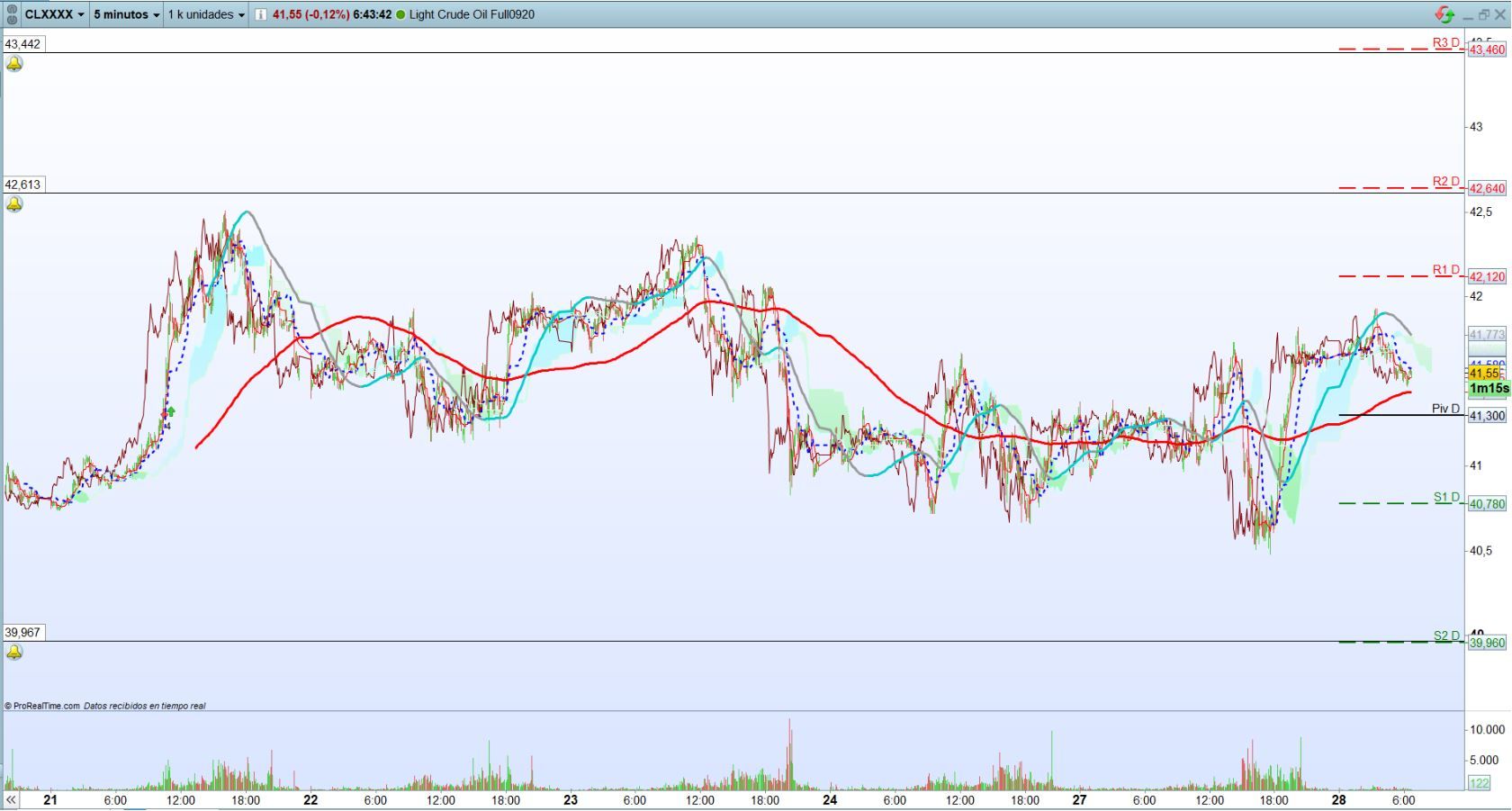Click the 41,773 price axis tag
The width and height of the screenshot is (1512, 811).
tap(1487, 335)
